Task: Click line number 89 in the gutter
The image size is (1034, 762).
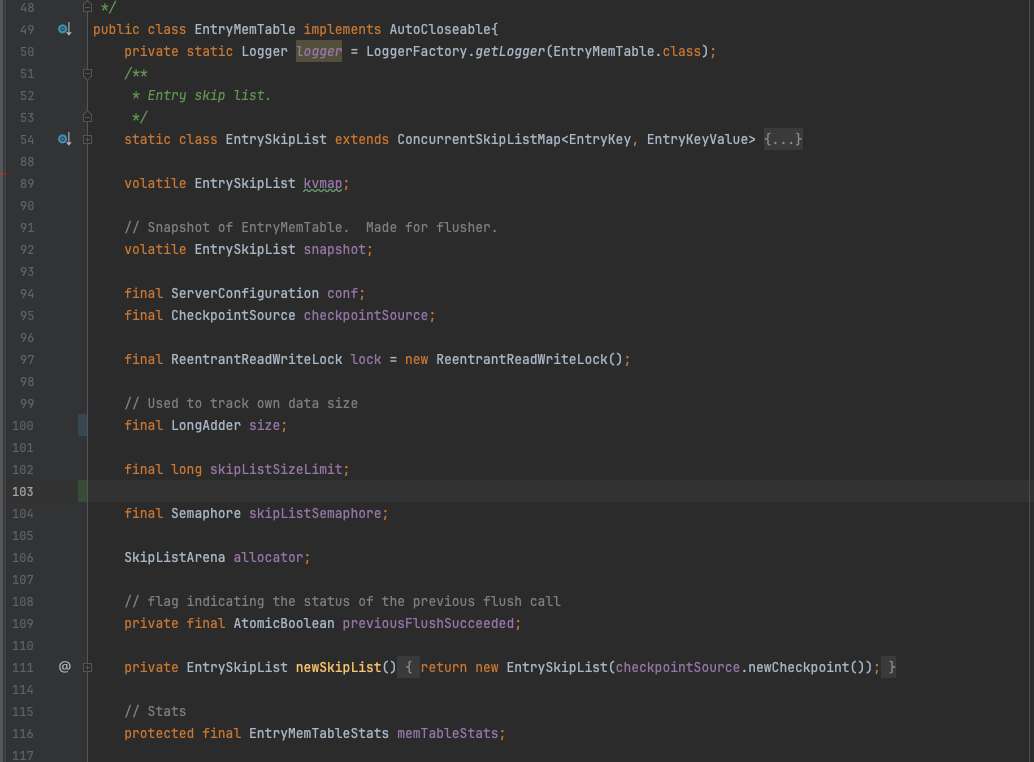Action: tap(27, 183)
